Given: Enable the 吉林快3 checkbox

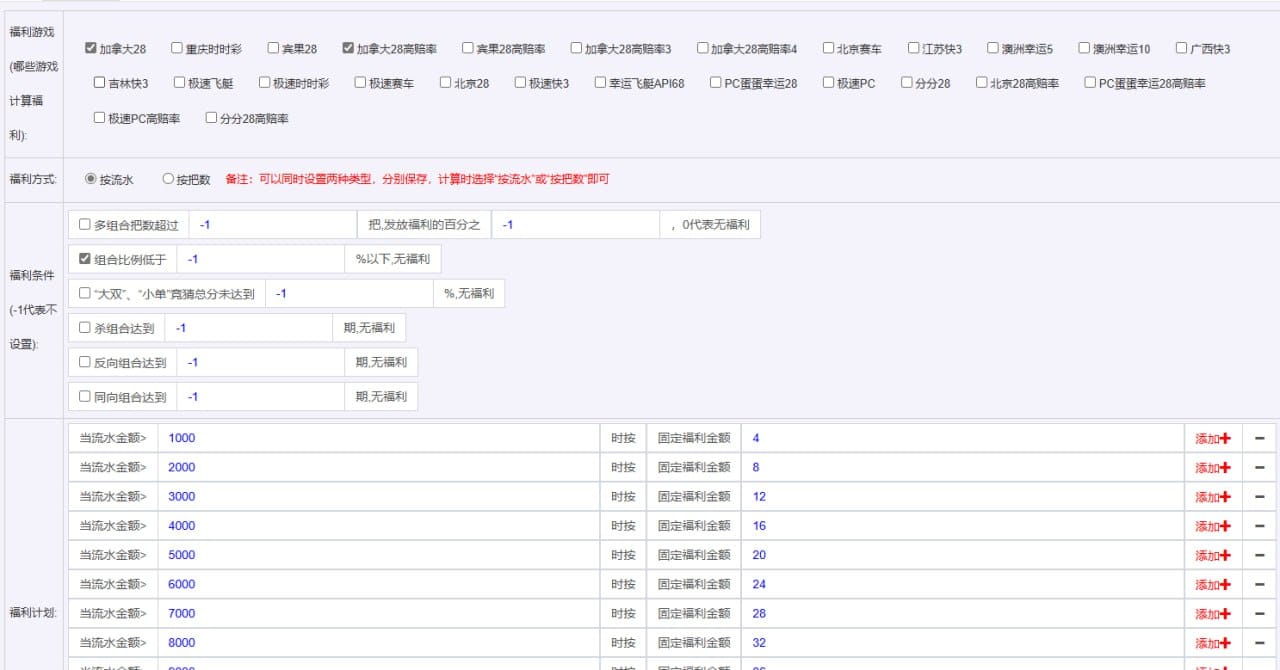Looking at the screenshot, I should (x=99, y=83).
